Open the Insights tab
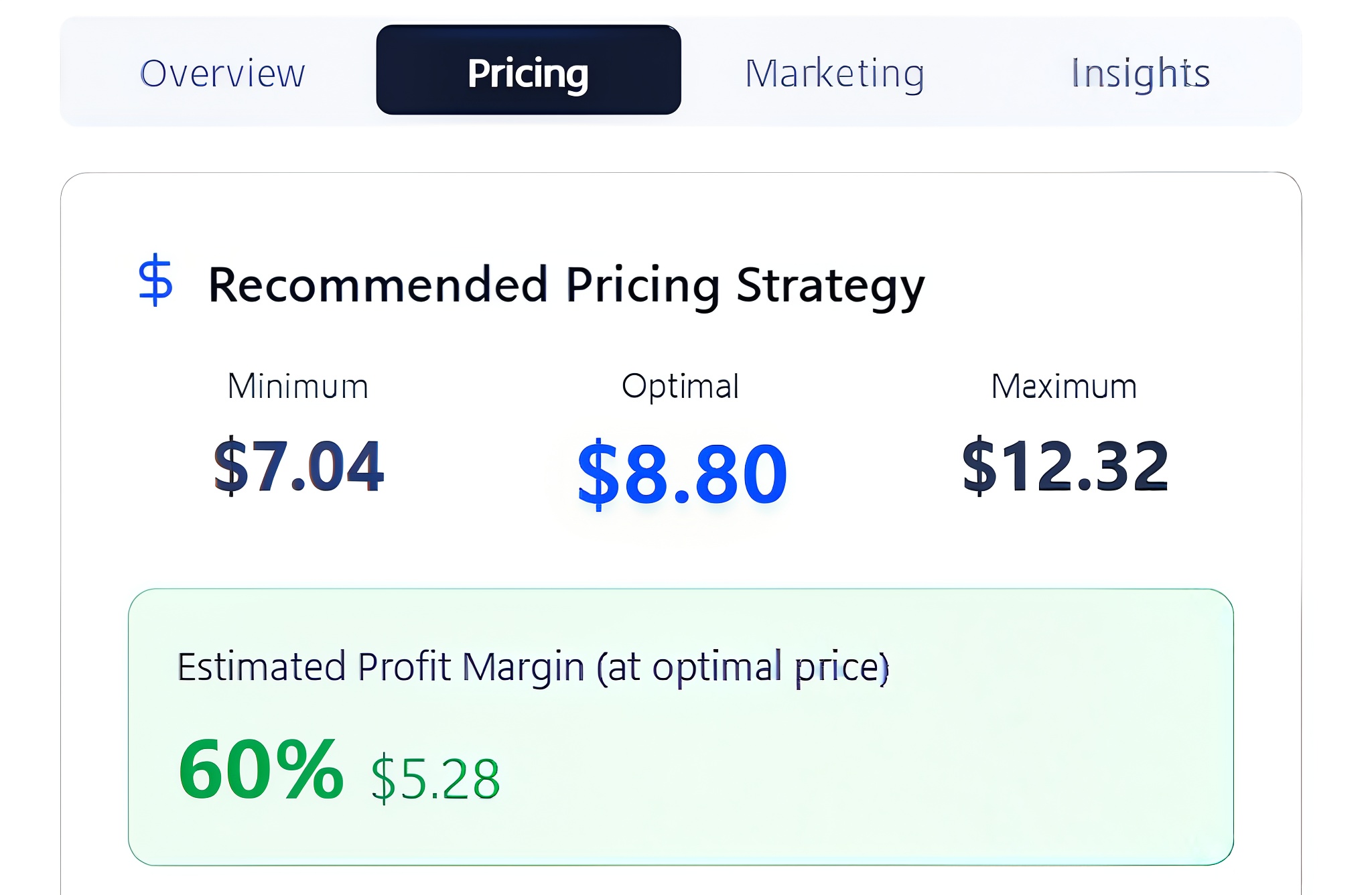The width and height of the screenshot is (1372, 895). click(x=1140, y=72)
